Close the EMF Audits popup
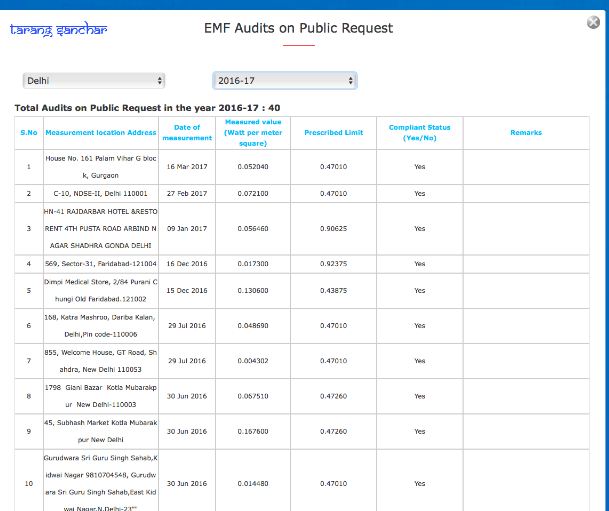The image size is (609, 511). point(593,23)
